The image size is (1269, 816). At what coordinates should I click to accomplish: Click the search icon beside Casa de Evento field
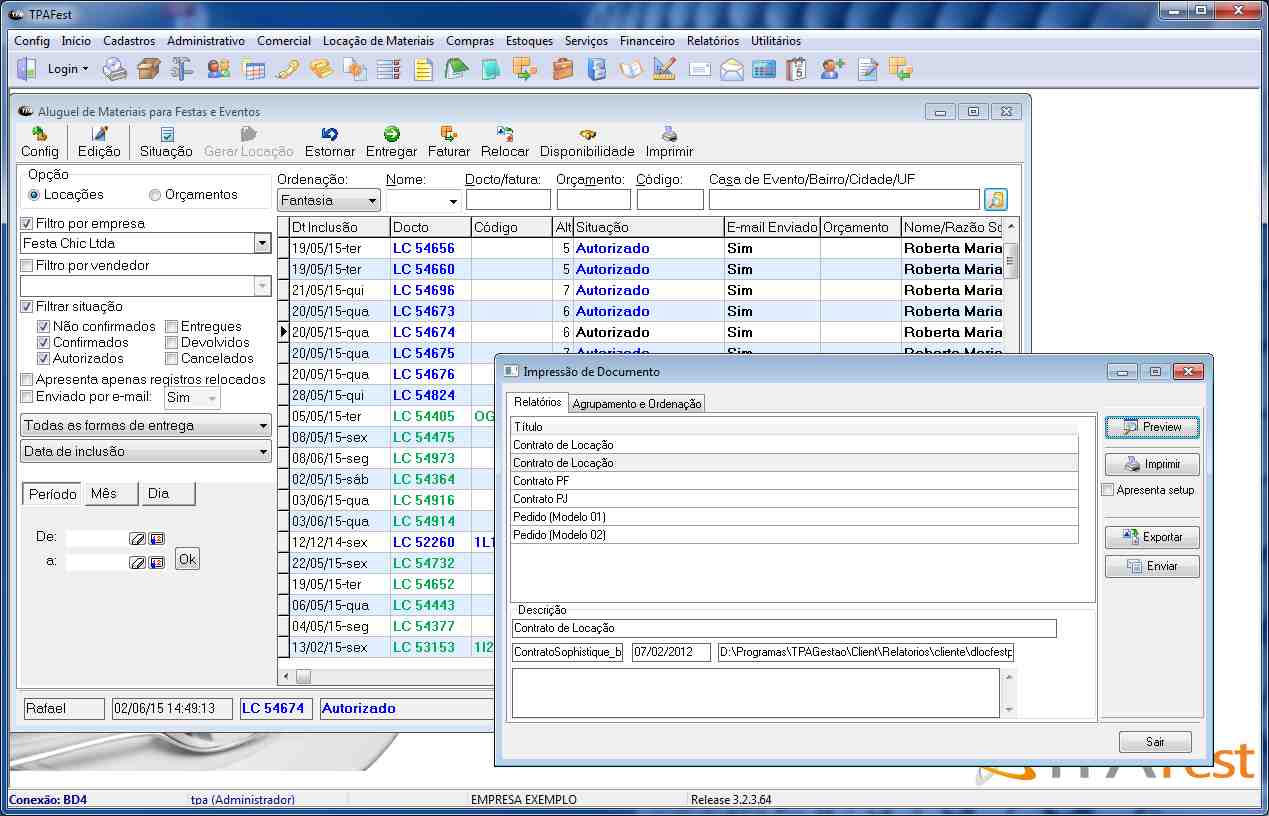click(x=995, y=199)
